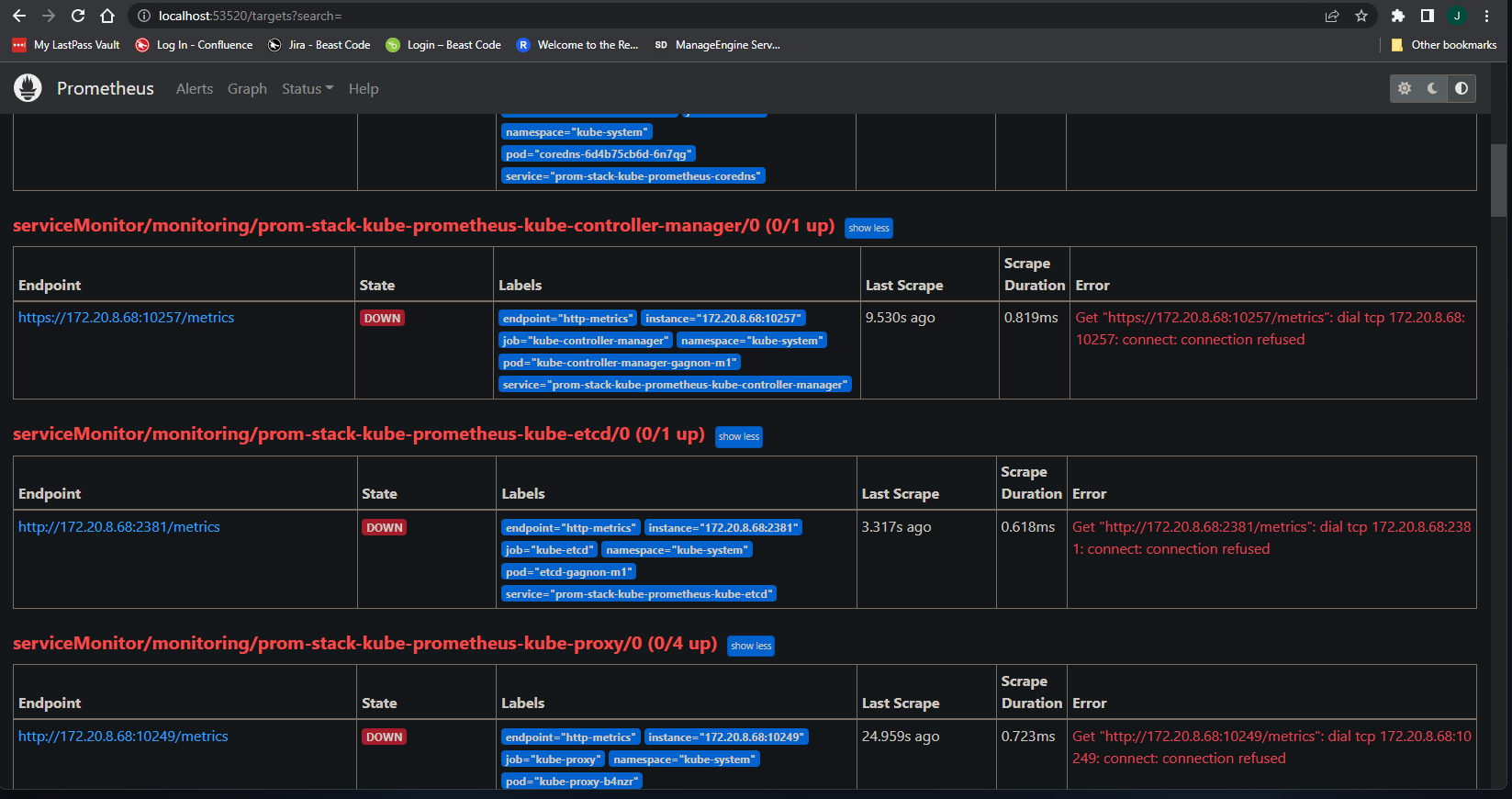1512x799 pixels.
Task: Open the Help page
Action: pos(364,89)
